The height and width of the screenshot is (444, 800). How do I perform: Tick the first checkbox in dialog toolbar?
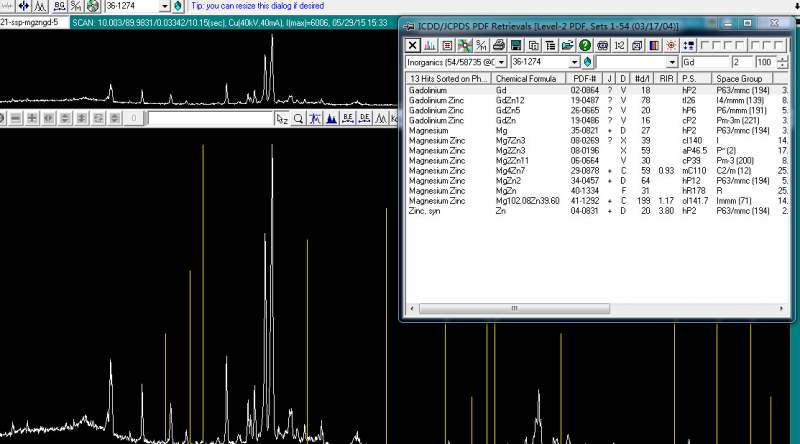[x=704, y=45]
